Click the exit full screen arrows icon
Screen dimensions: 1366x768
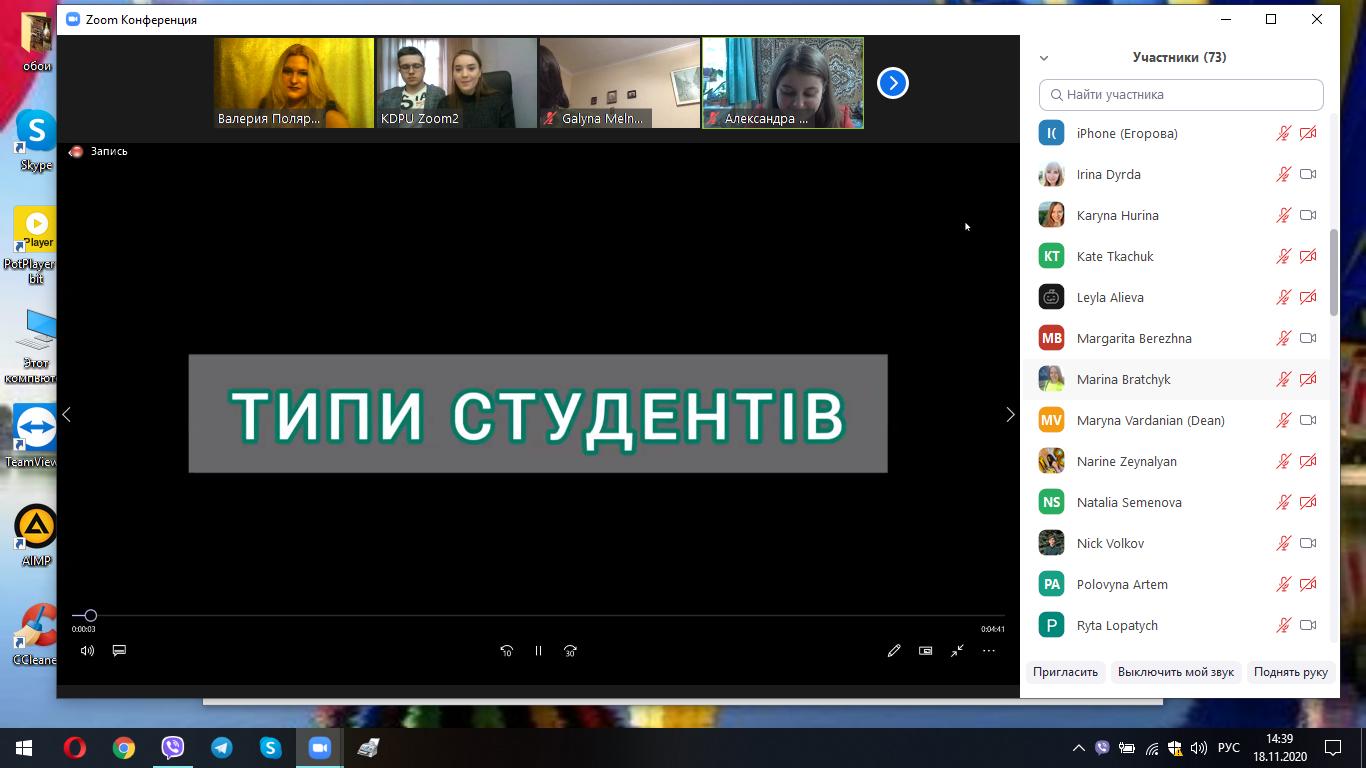coord(957,651)
